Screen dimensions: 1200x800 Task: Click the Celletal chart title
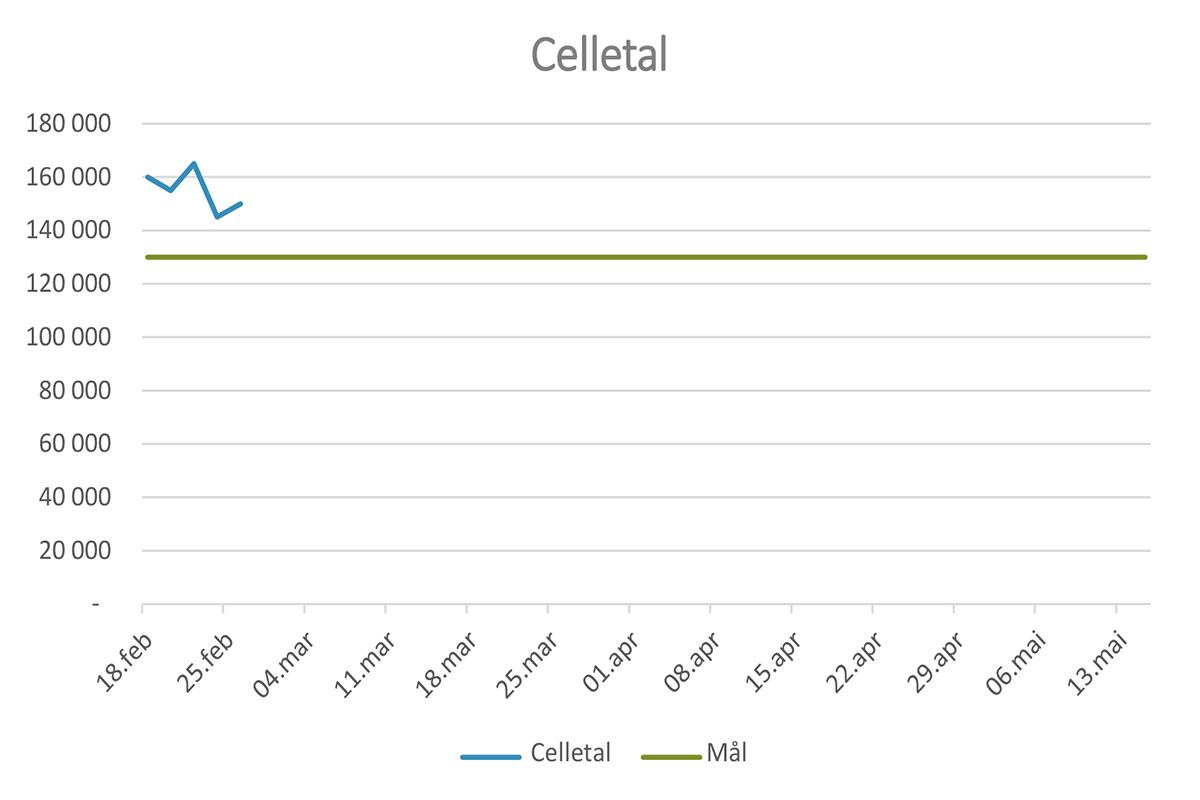pos(598,55)
